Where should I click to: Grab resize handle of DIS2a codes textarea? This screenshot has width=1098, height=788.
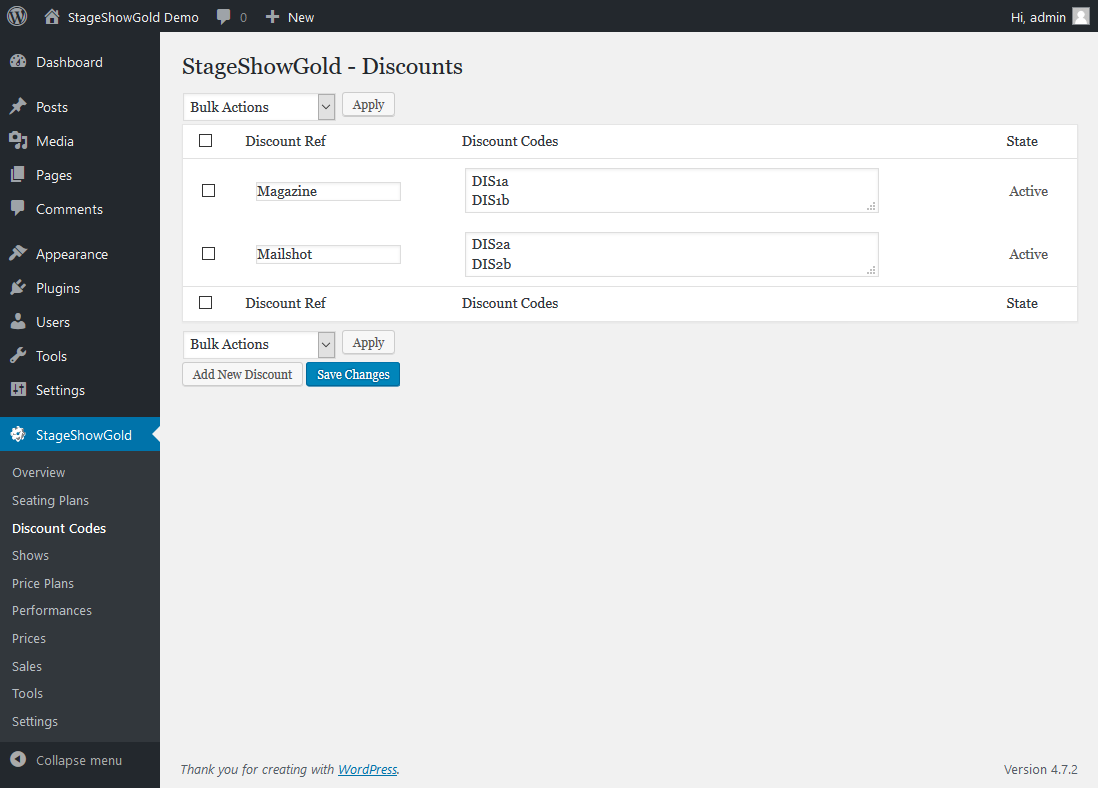[872, 270]
